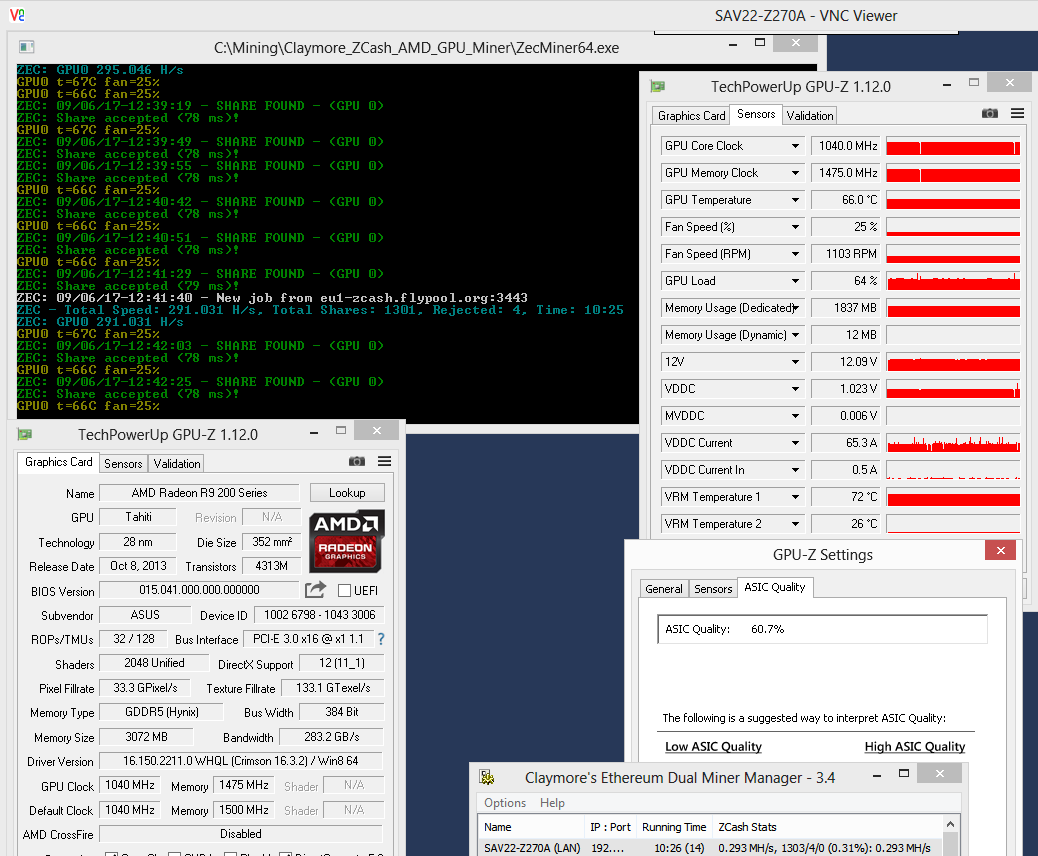The image size is (1038, 856).
Task: Select ASIC Quality tab in GPU-Z Settings
Action: click(x=775, y=587)
